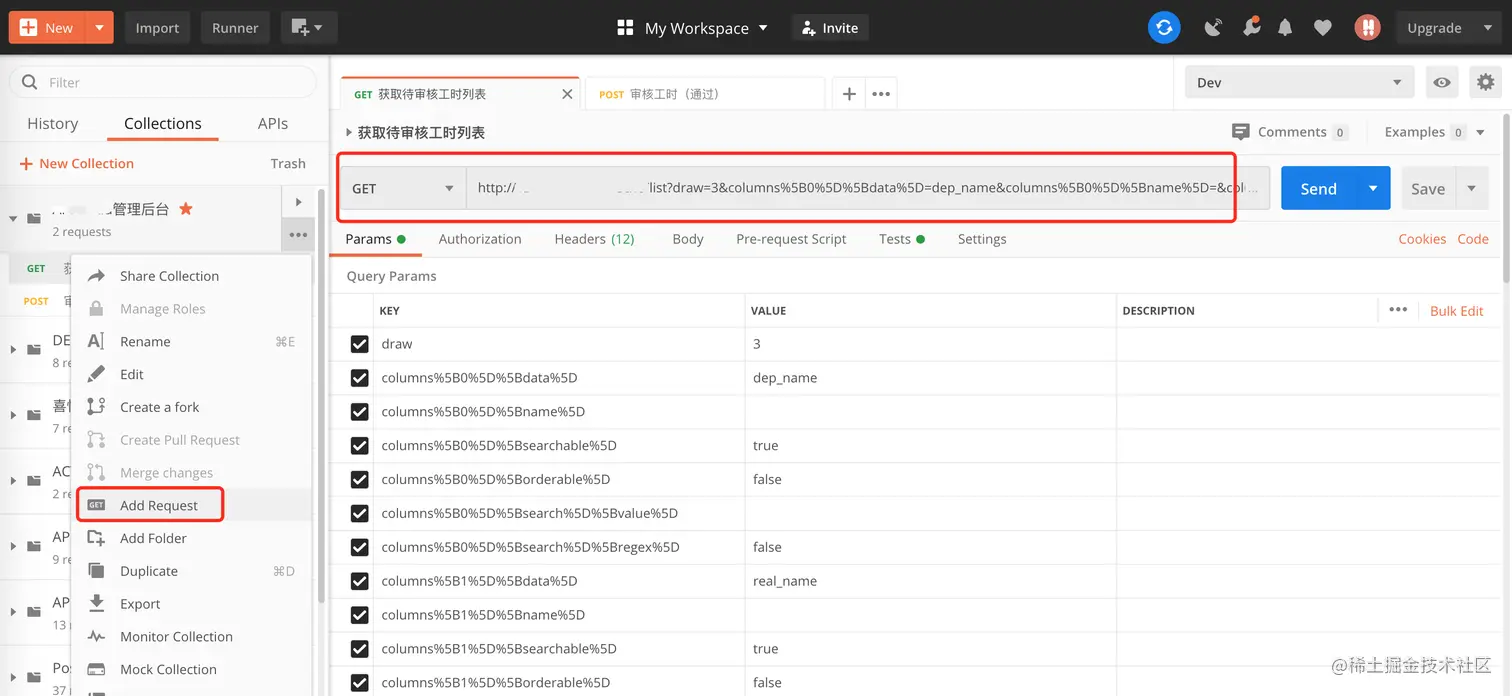Open the notifications bell
Viewport: 1512px width, 696px height.
pos(1286,28)
